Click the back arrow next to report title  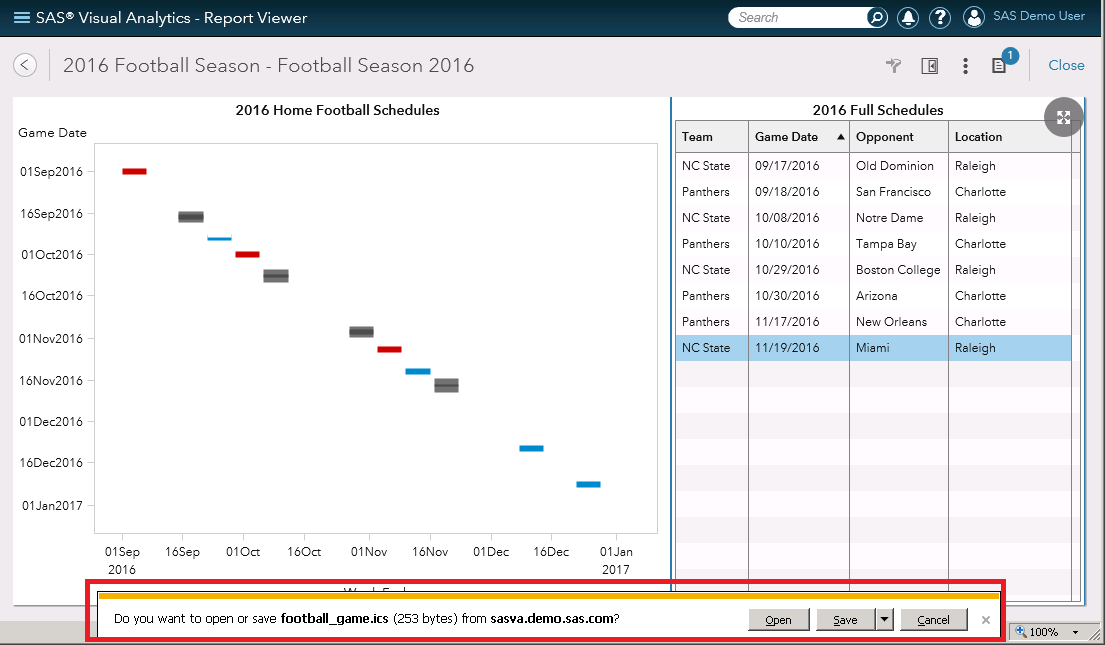(24, 65)
